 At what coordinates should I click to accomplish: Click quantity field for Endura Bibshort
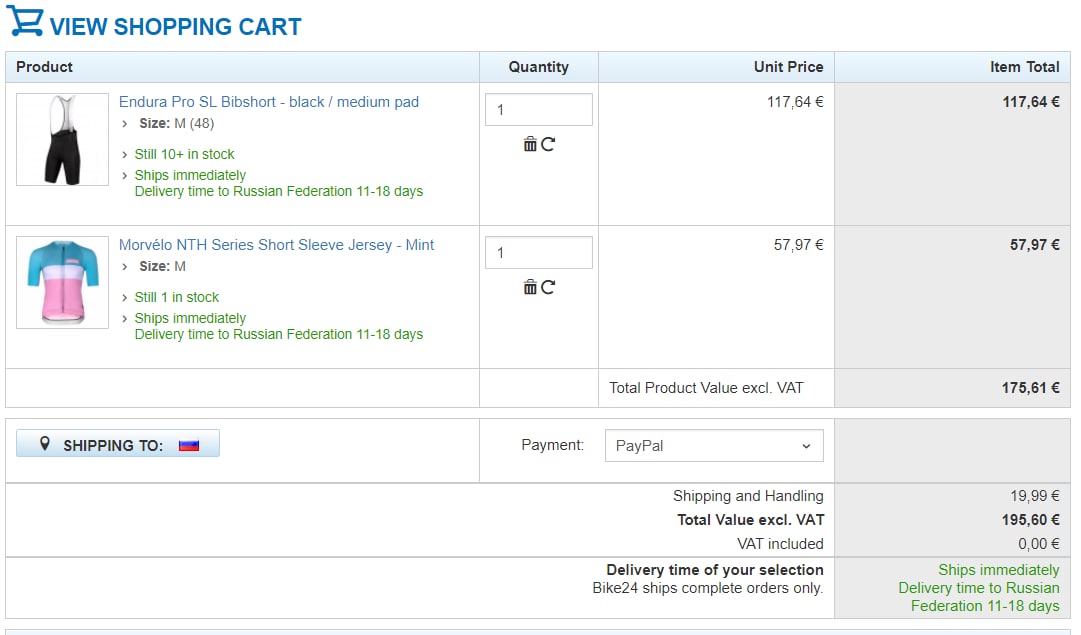click(538, 110)
